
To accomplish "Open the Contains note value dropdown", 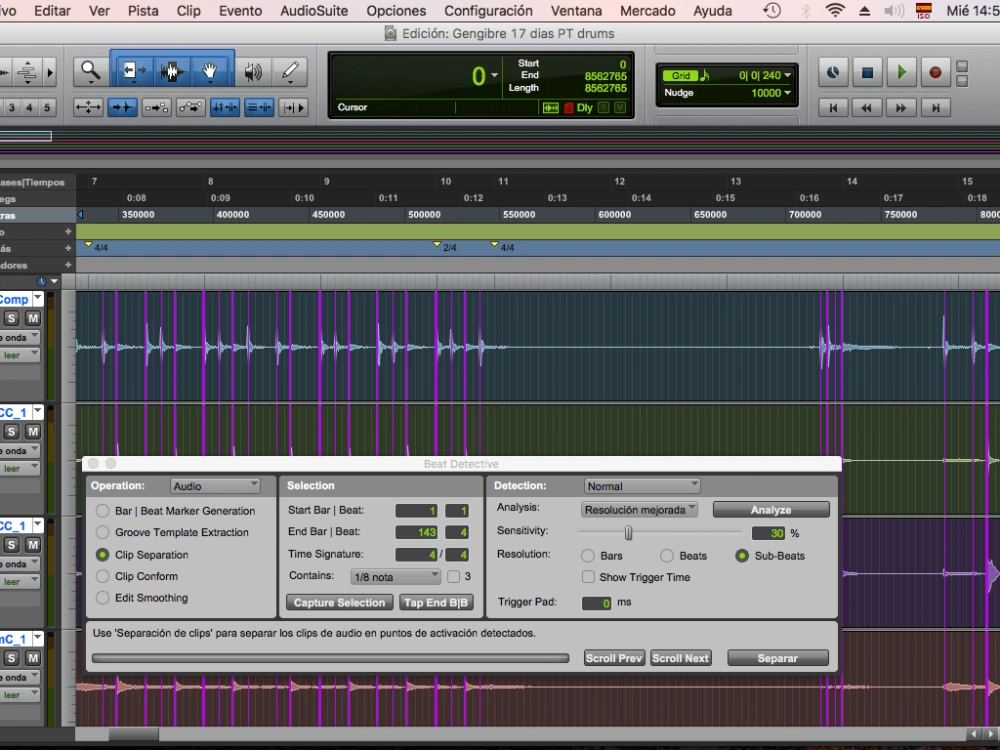I will [x=395, y=576].
